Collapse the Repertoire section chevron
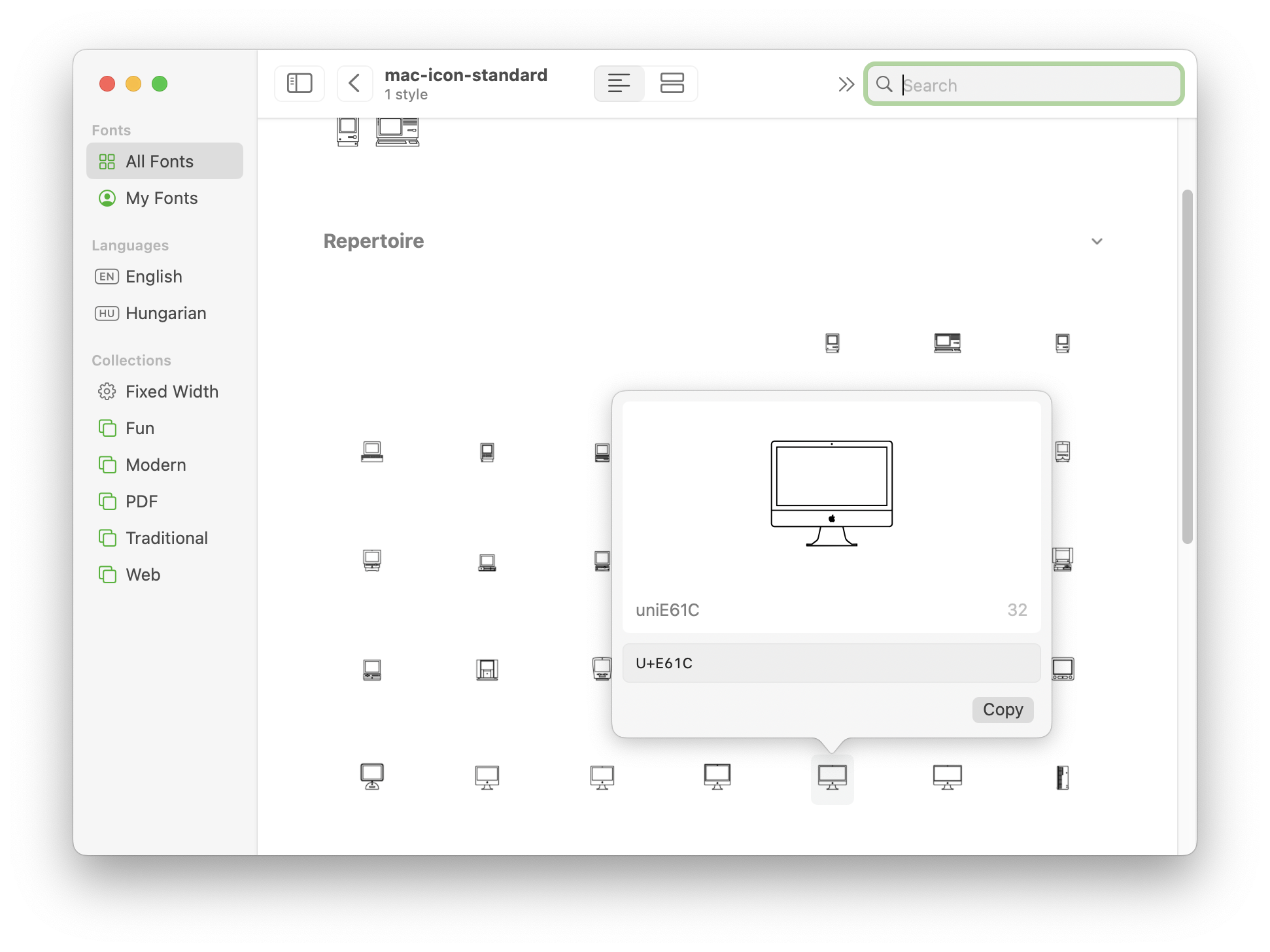The width and height of the screenshot is (1270, 952). [x=1097, y=241]
